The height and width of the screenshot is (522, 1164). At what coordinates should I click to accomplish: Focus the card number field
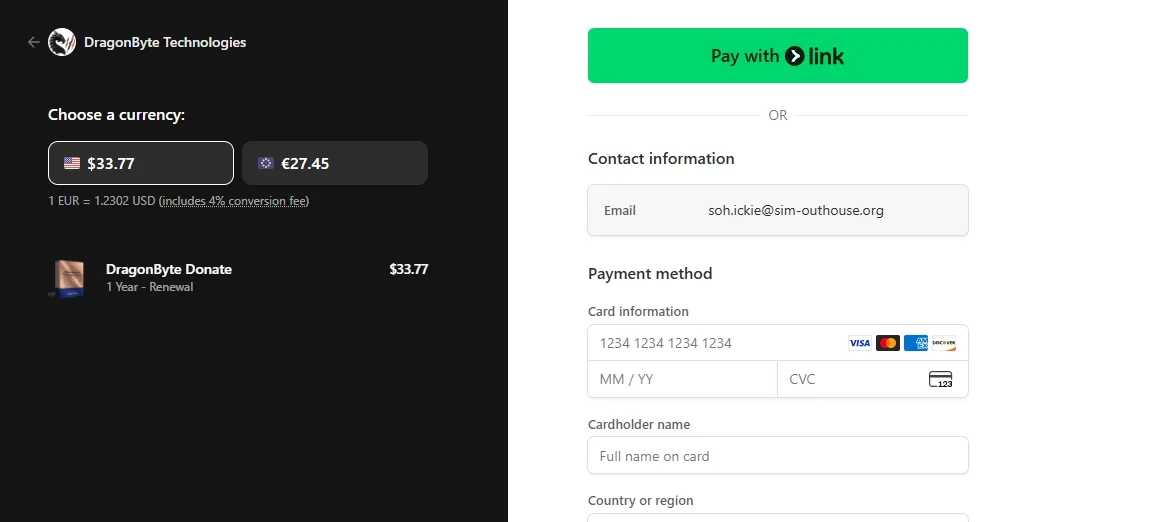(x=715, y=343)
